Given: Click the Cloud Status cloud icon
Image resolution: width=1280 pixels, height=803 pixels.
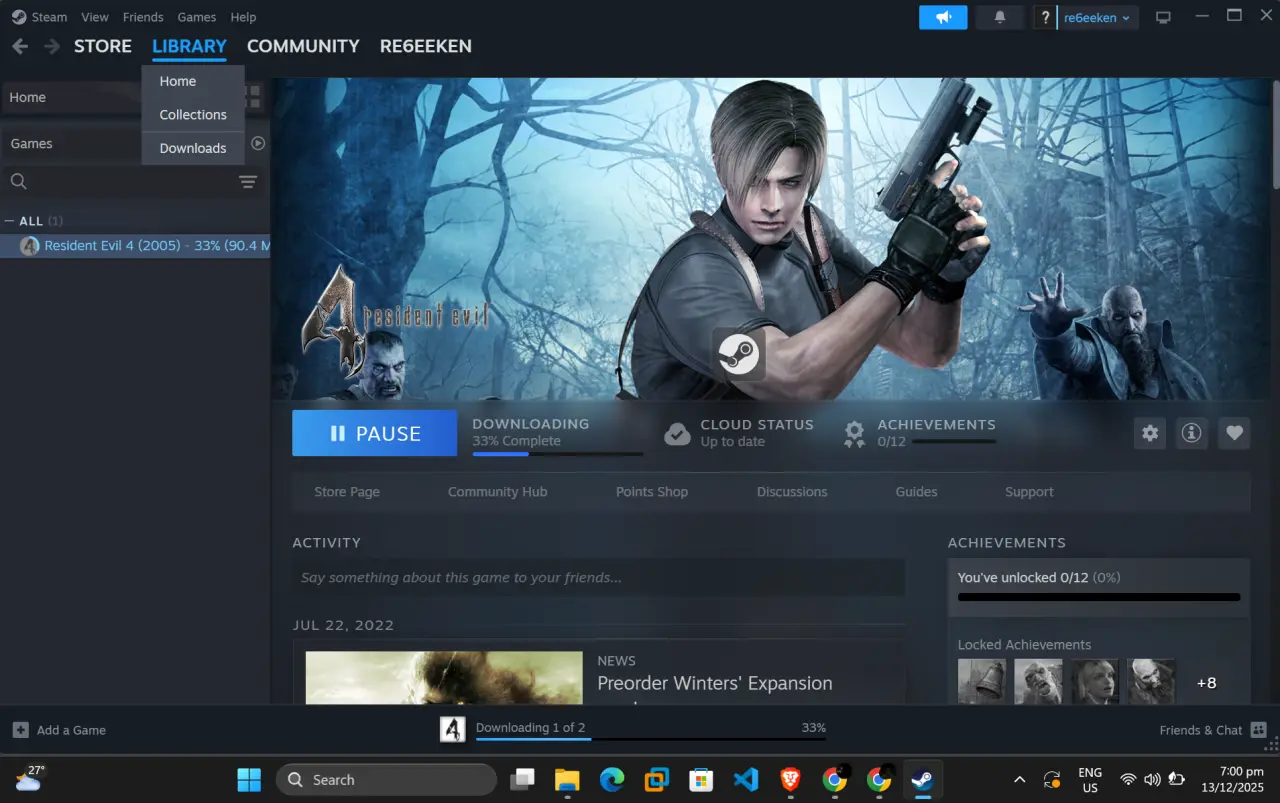Looking at the screenshot, I should [x=677, y=433].
